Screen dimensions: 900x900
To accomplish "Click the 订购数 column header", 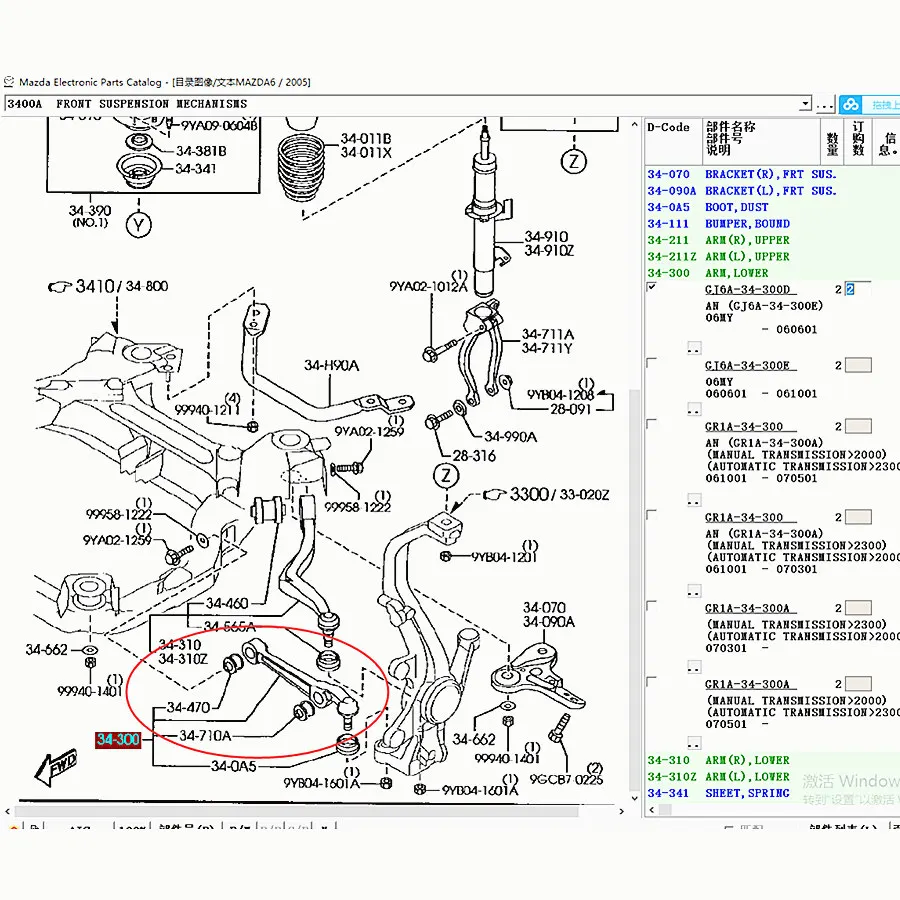I will pos(858,141).
